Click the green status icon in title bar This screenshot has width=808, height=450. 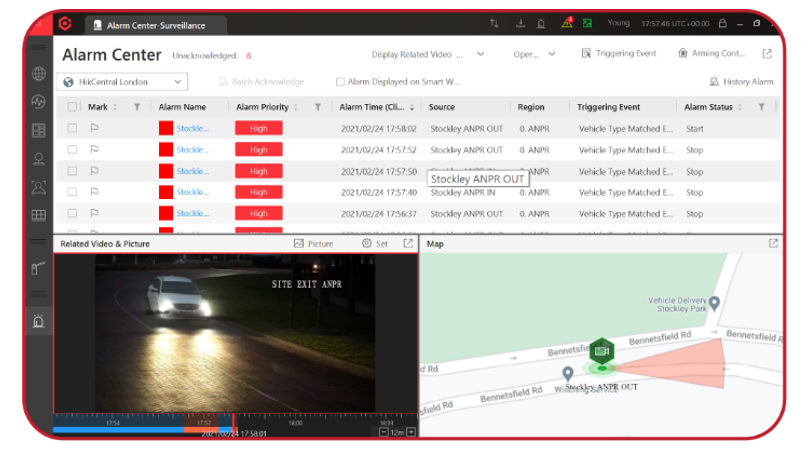coord(587,23)
